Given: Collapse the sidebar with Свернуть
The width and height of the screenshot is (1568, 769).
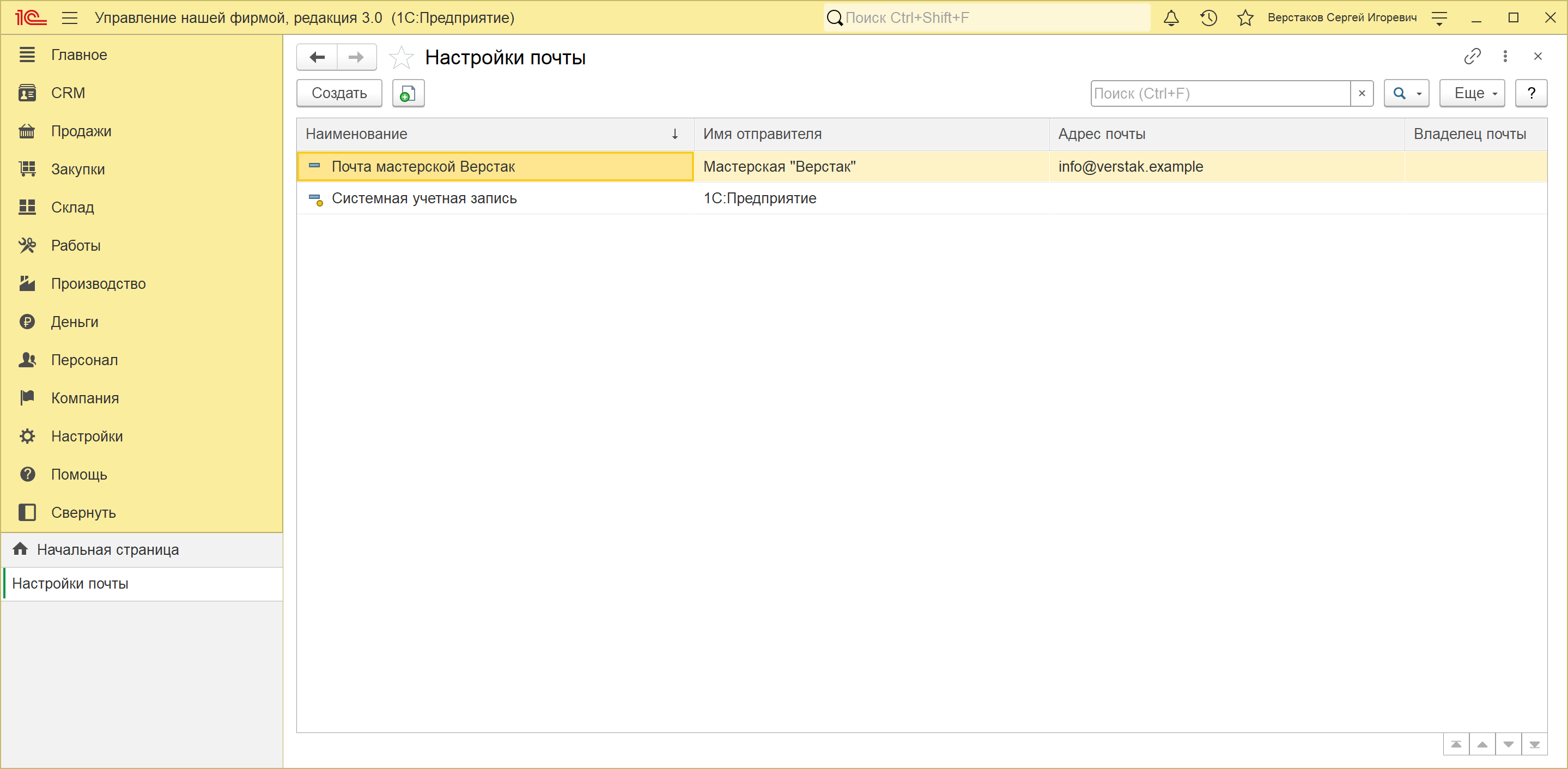Looking at the screenshot, I should click(x=142, y=513).
